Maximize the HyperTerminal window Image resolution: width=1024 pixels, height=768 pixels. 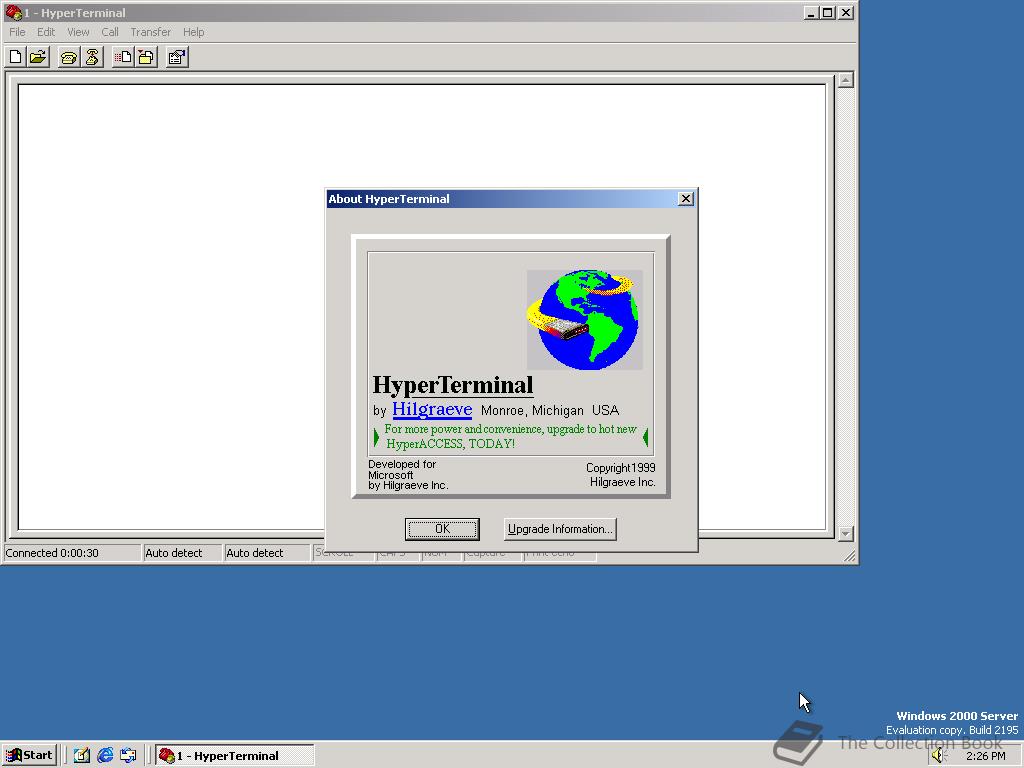point(828,12)
